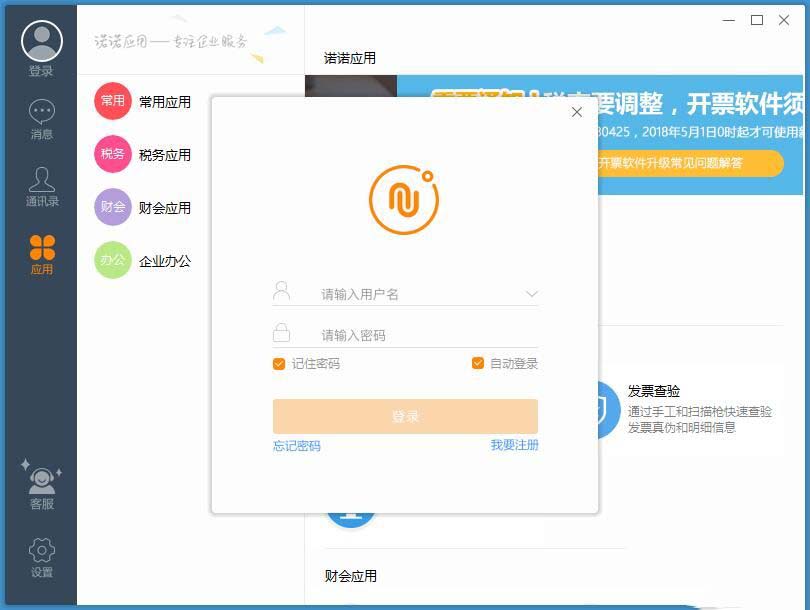Screen dimensions: 810x610
Task: Click the 发票查验 shield icon
Action: pyautogui.click(x=606, y=410)
